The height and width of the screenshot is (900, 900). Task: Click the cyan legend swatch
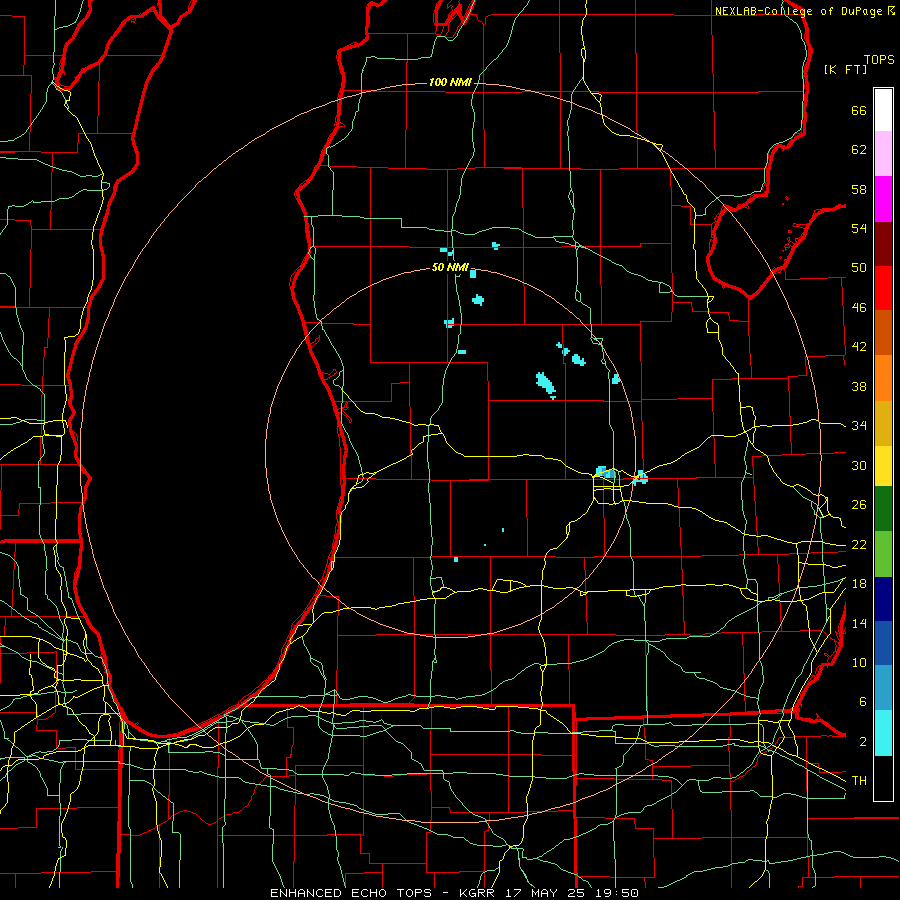click(883, 733)
